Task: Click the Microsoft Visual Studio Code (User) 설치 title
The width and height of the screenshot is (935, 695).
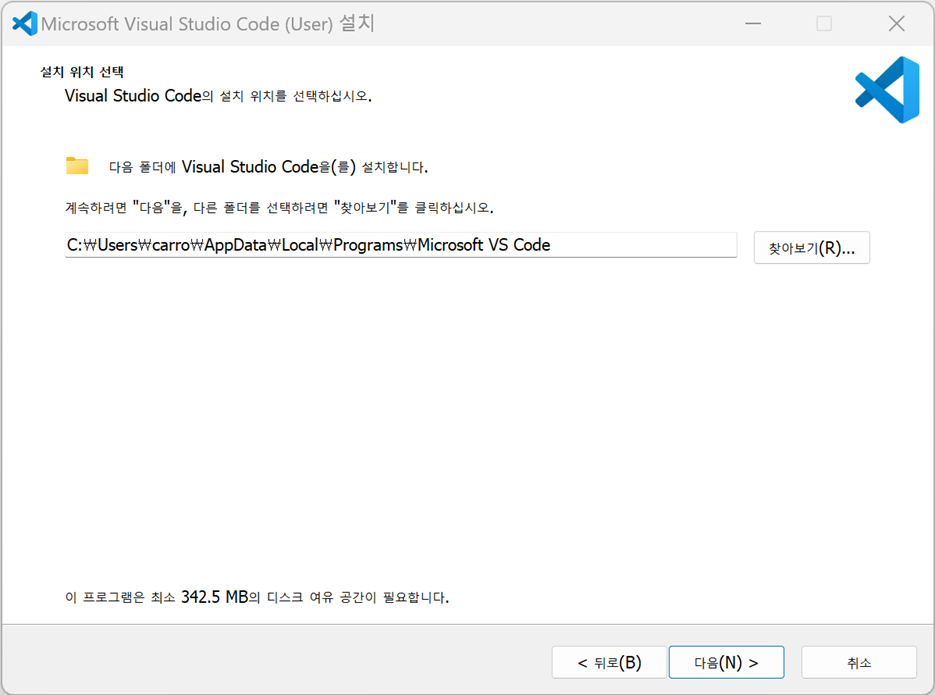Action: pyautogui.click(x=208, y=24)
